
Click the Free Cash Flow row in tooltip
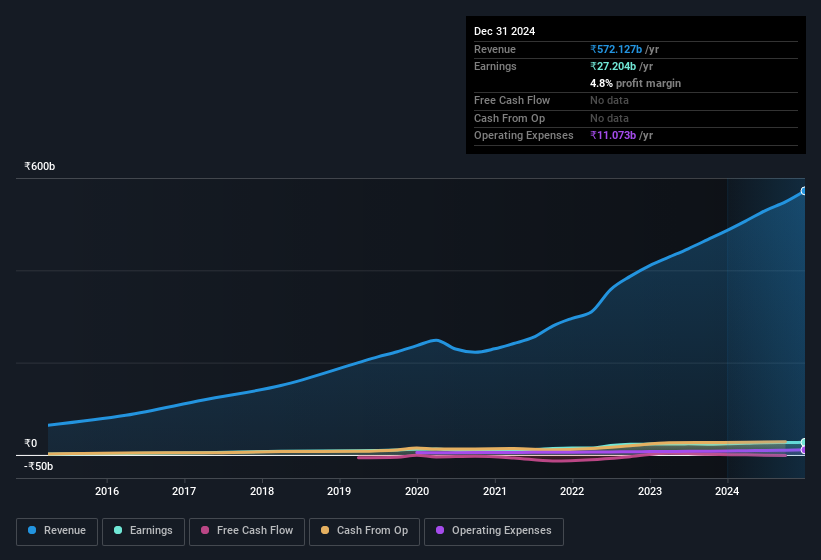[x=636, y=100]
